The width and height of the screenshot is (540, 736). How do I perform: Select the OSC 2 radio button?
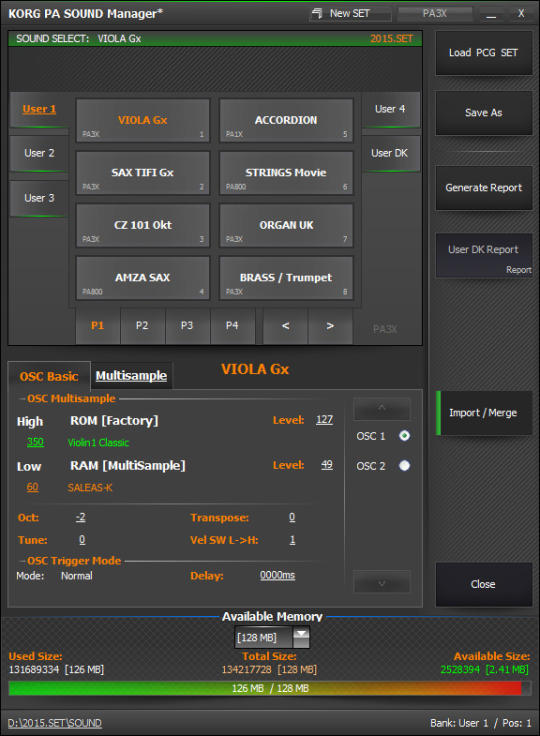click(404, 466)
